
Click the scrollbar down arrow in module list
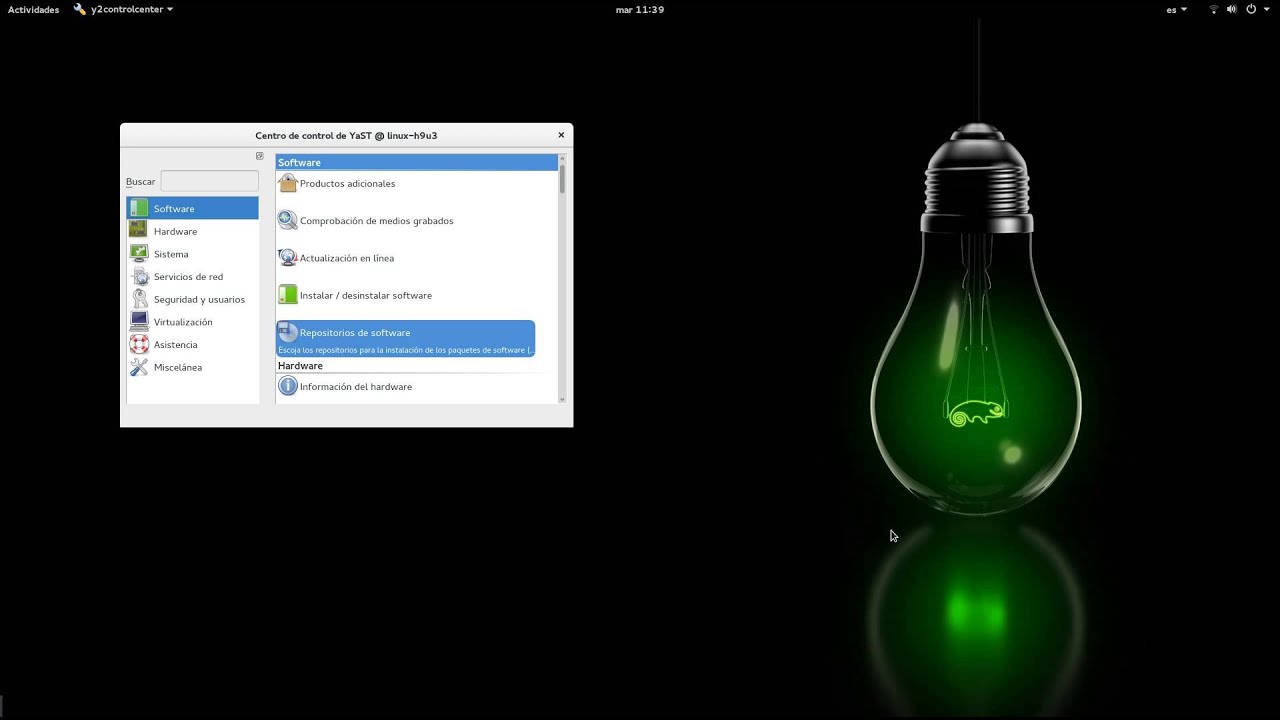click(x=562, y=399)
